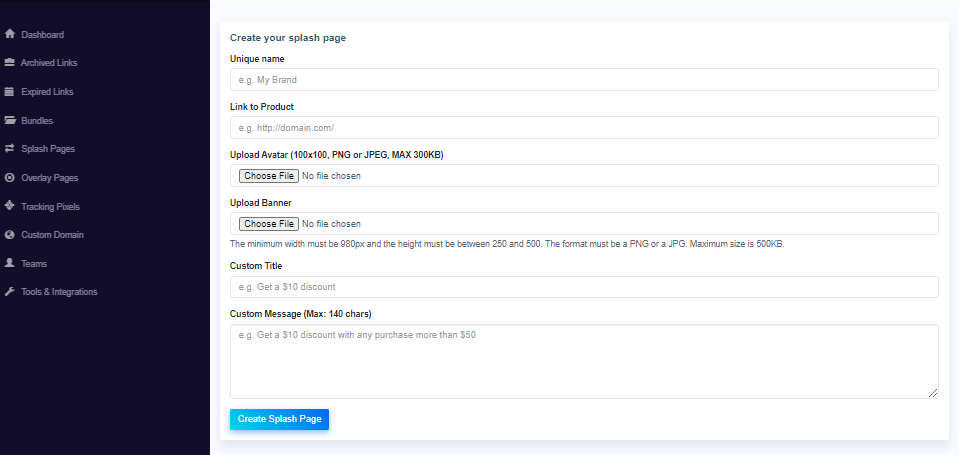
Task: Click the Bundles folder icon
Action: click(x=9, y=120)
